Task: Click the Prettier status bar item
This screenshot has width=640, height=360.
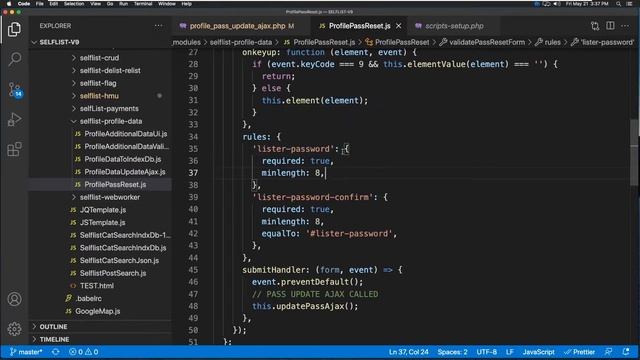Action: tap(580, 352)
